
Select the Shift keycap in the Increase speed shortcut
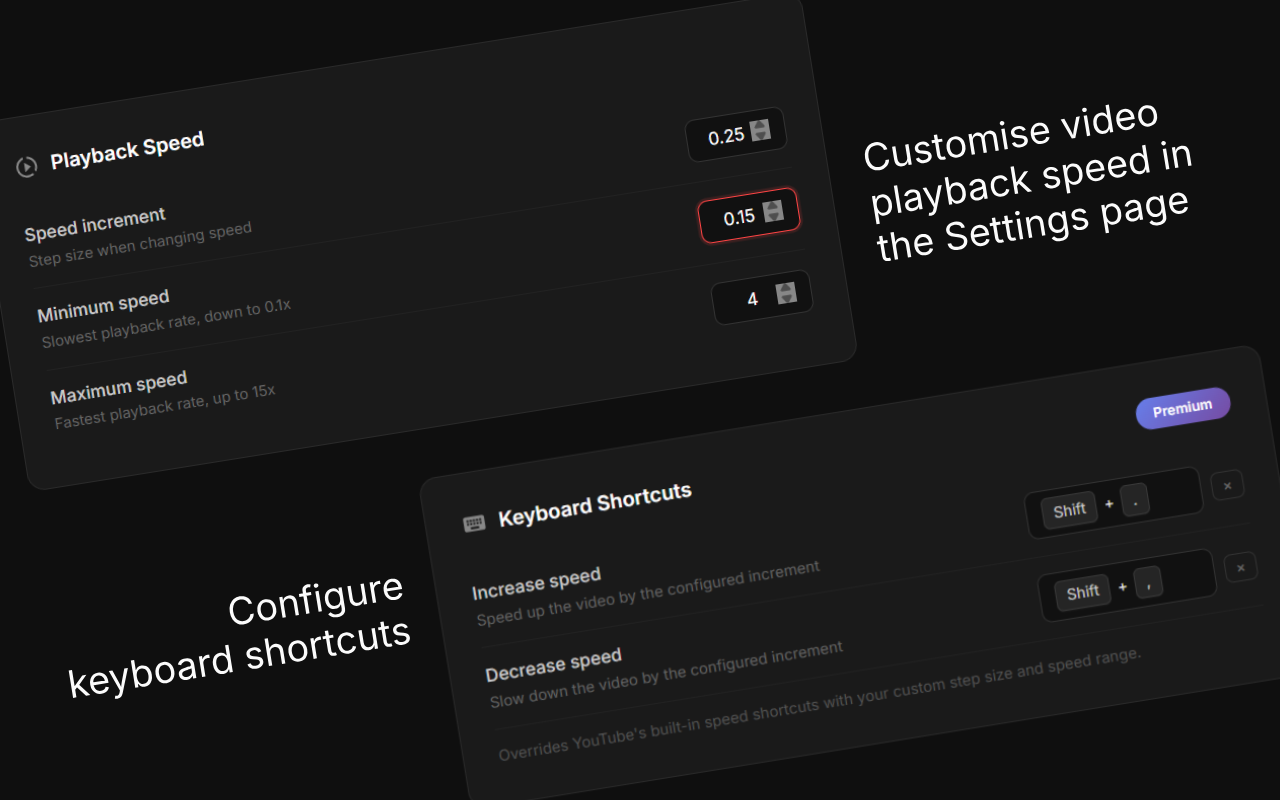[x=1068, y=509]
